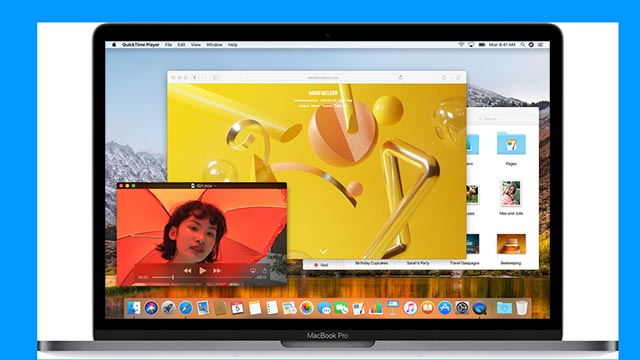Click the down chevron on the yellow webpage
The height and width of the screenshot is (360, 640).
tap(323, 251)
